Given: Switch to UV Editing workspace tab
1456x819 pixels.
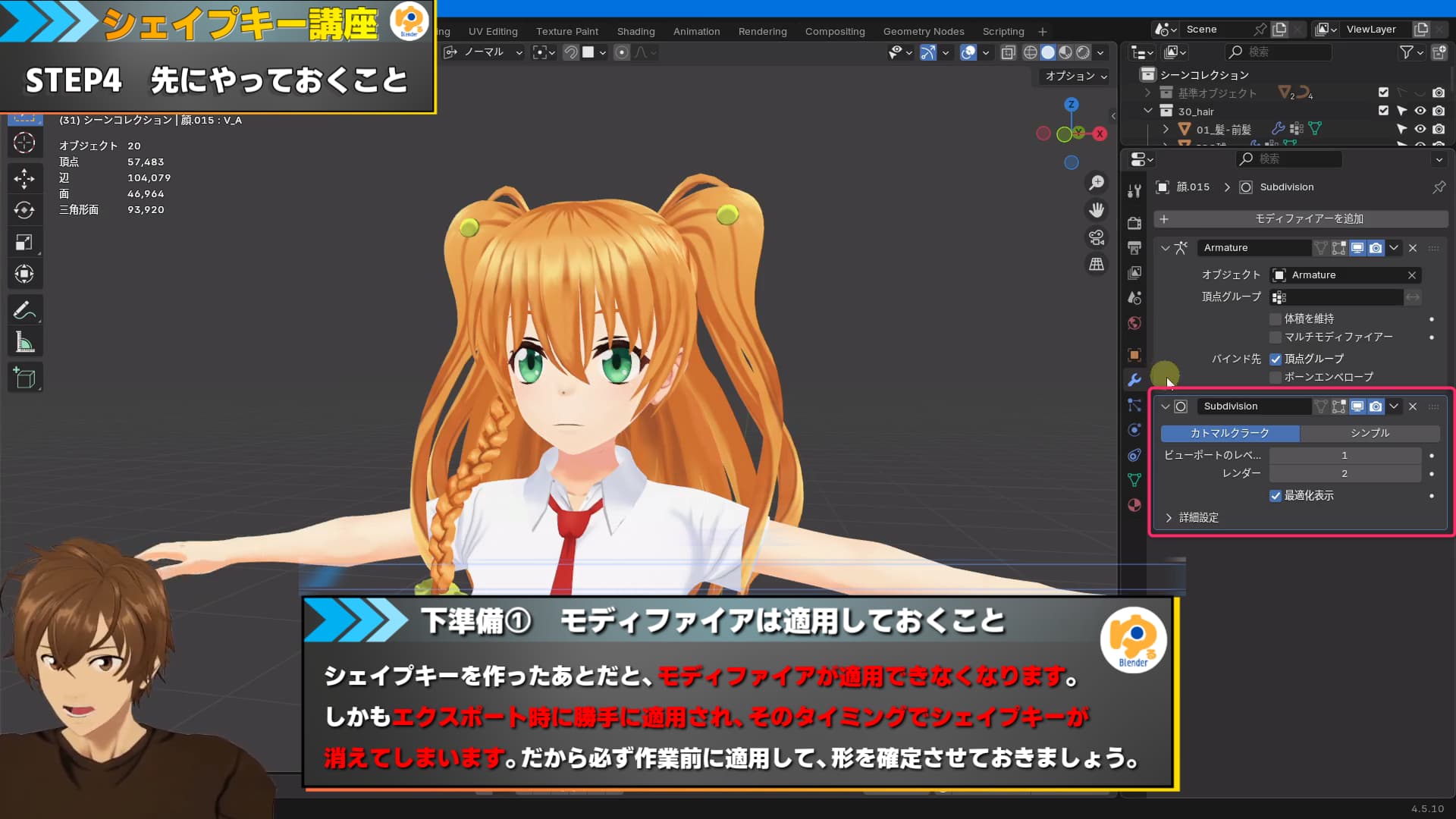Looking at the screenshot, I should (x=493, y=31).
